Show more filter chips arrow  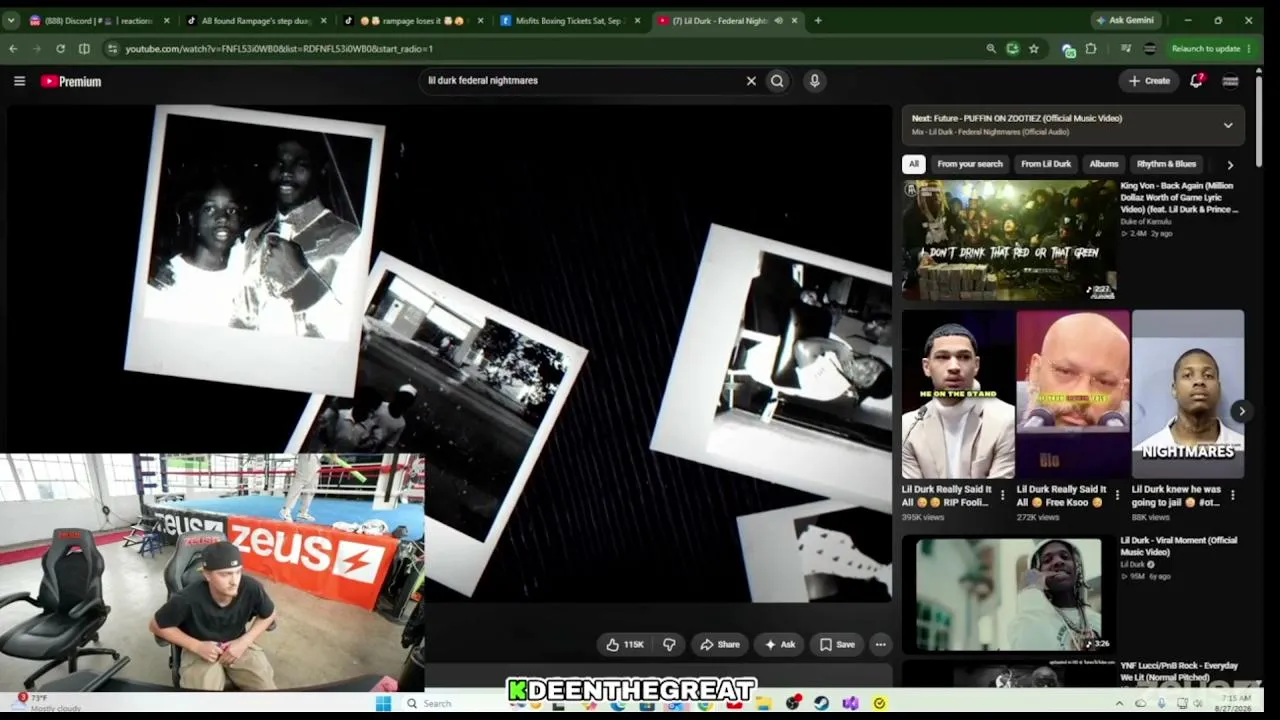(1230, 164)
